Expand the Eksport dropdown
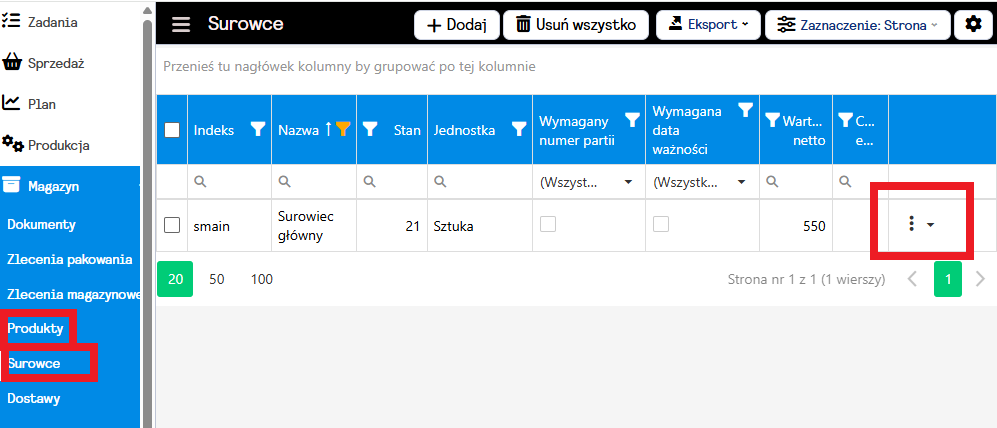 pyautogui.click(x=708, y=25)
